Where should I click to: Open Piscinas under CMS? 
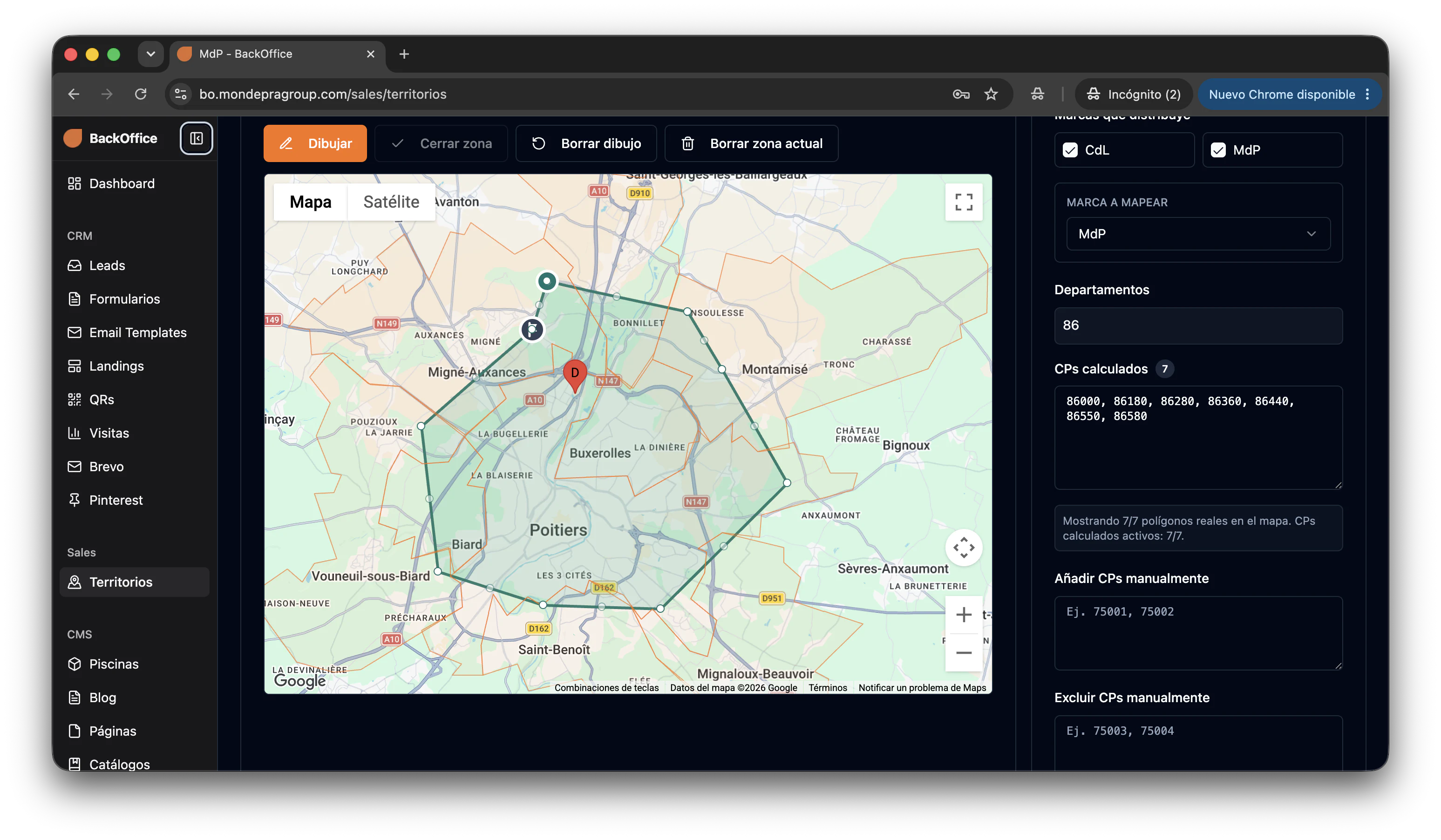click(135, 664)
